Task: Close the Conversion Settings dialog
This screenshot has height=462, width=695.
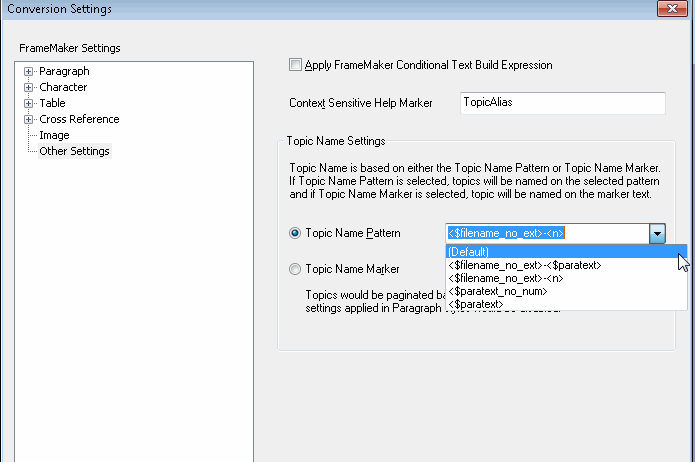Action: [x=672, y=8]
